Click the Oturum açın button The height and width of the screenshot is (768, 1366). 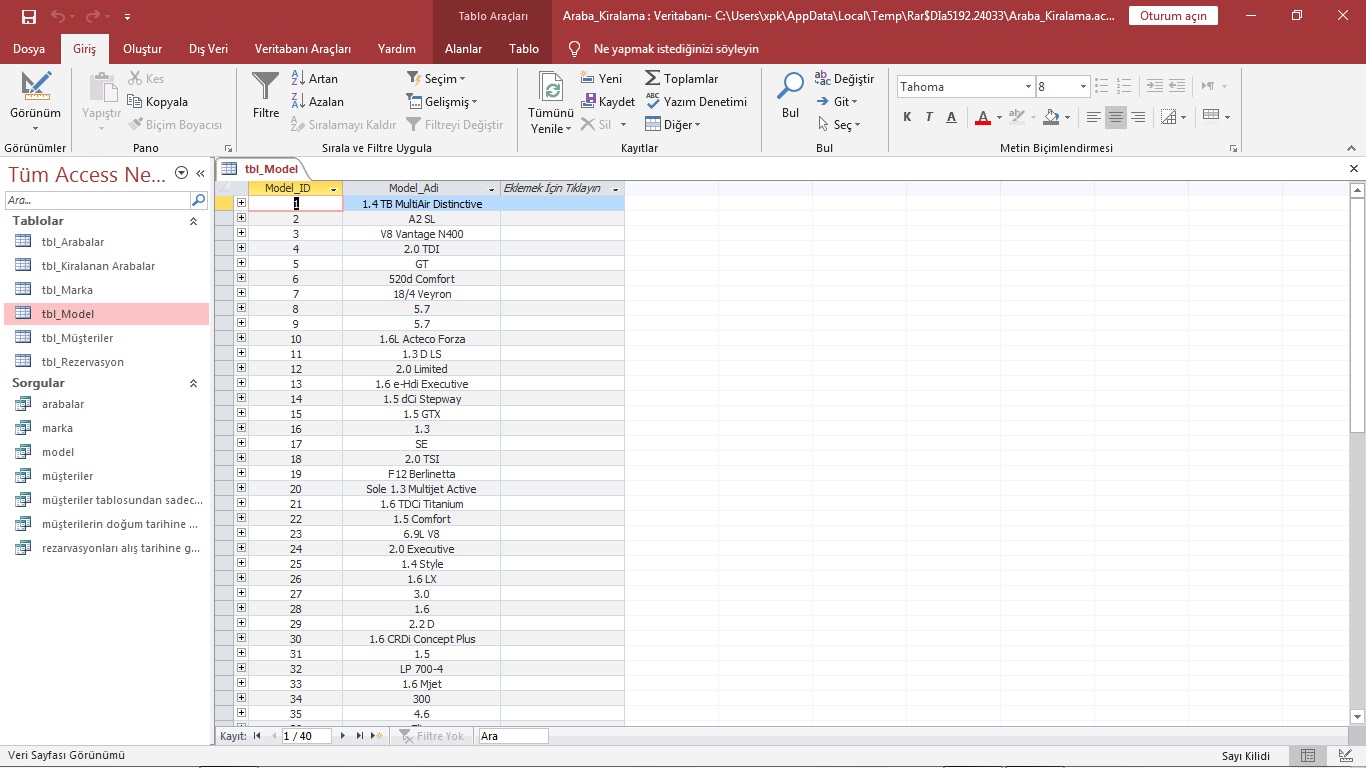coord(1173,16)
